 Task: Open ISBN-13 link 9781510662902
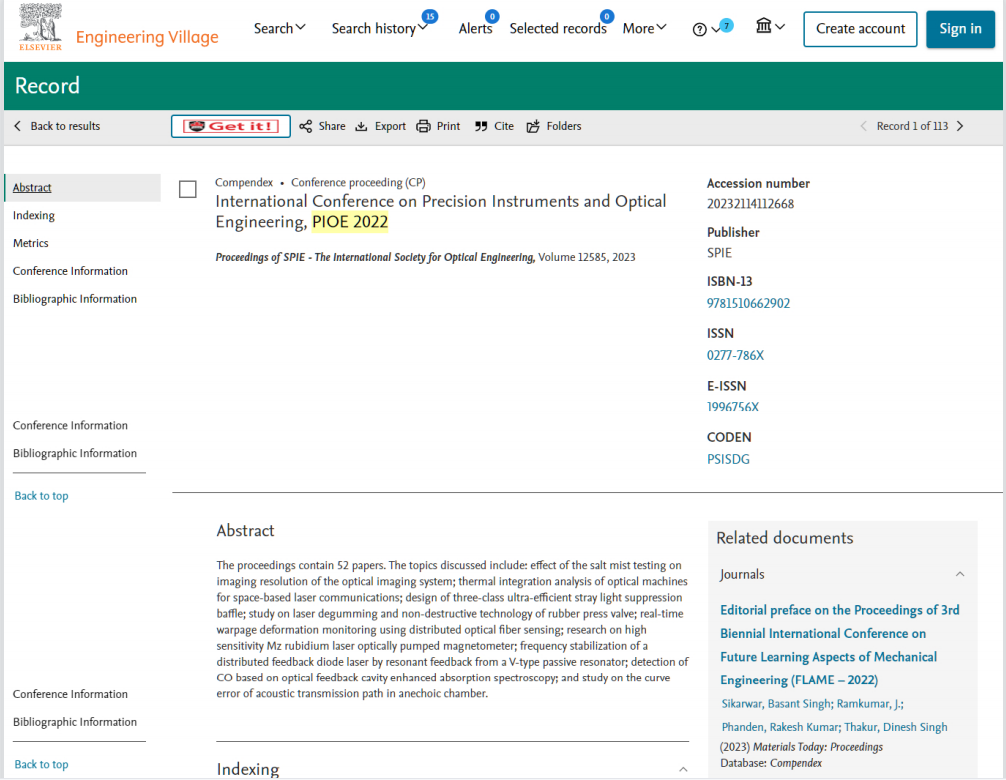coord(748,303)
